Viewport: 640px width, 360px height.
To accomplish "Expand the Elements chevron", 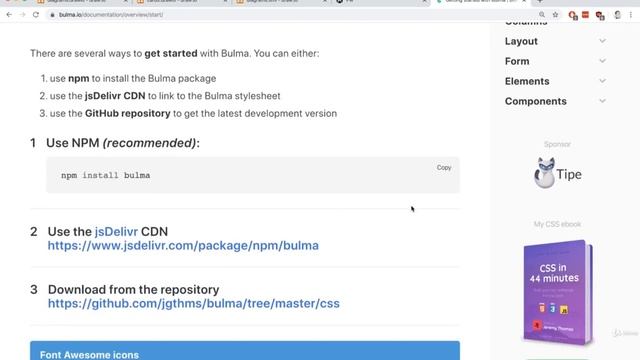I will [x=602, y=81].
